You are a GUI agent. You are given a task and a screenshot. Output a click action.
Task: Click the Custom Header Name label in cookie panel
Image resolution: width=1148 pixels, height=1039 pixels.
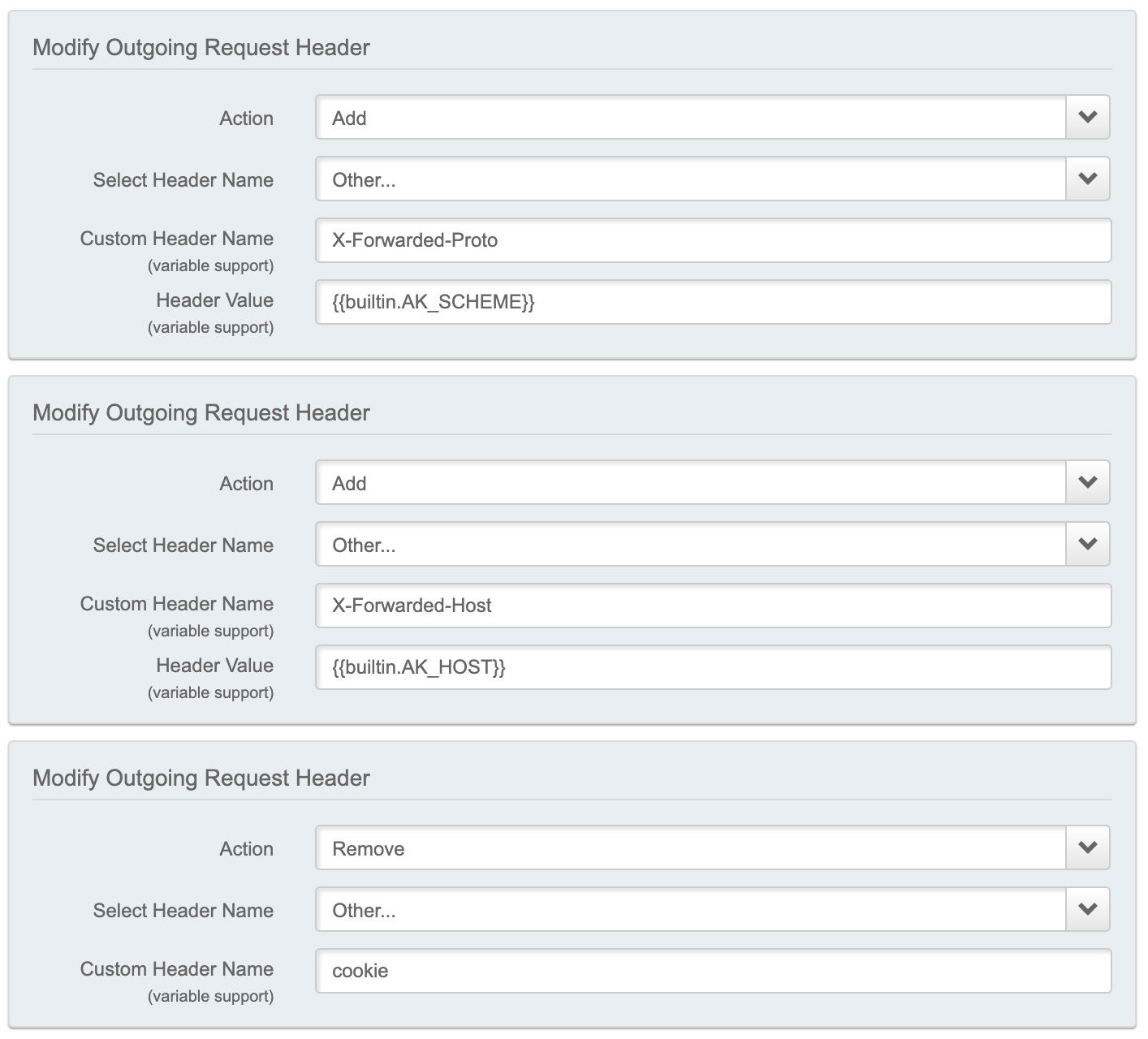coord(176,969)
